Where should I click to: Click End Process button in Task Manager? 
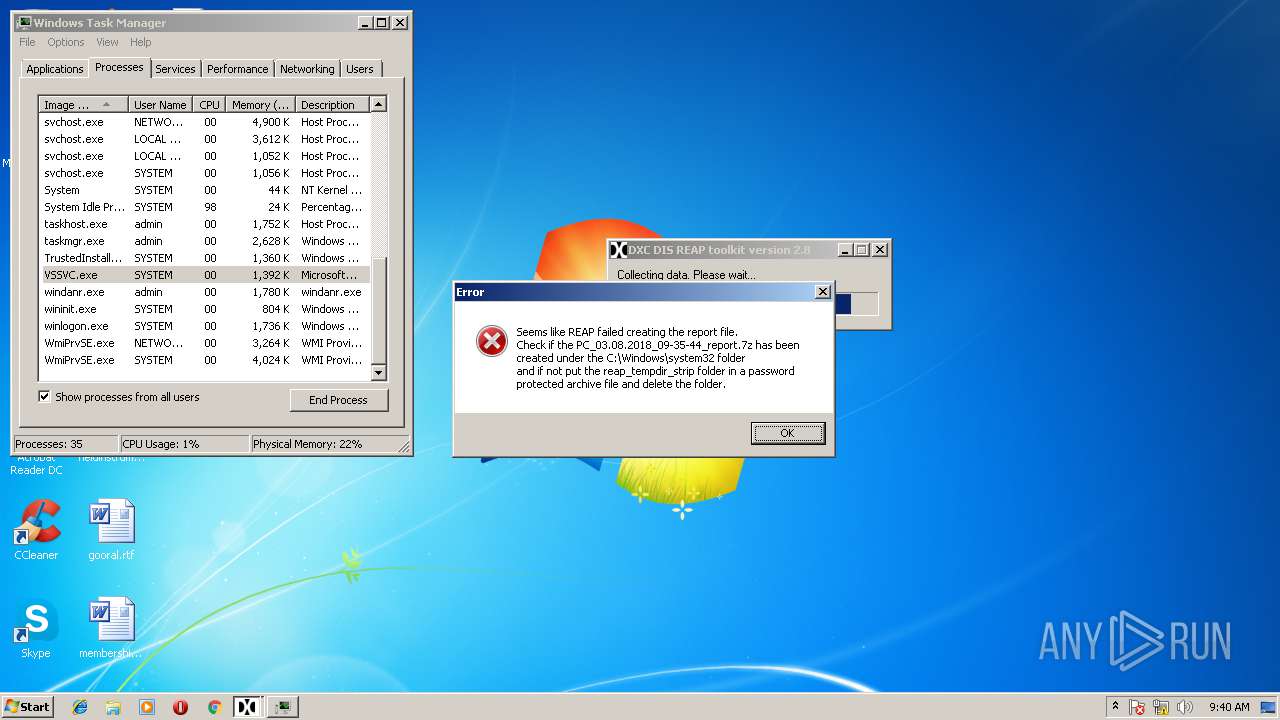click(338, 400)
